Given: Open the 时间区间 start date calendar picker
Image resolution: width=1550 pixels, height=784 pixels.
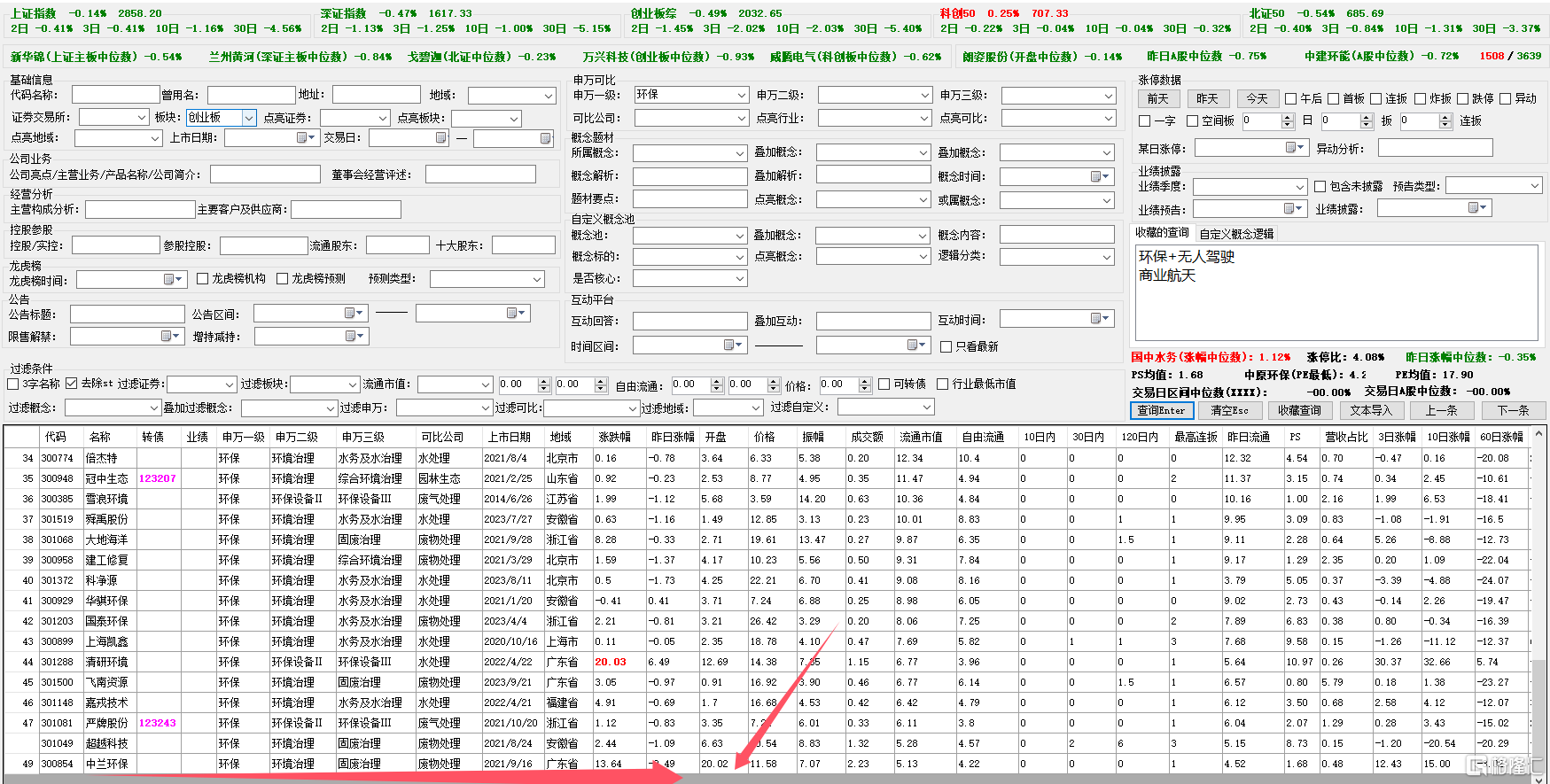Looking at the screenshot, I should coord(734,345).
